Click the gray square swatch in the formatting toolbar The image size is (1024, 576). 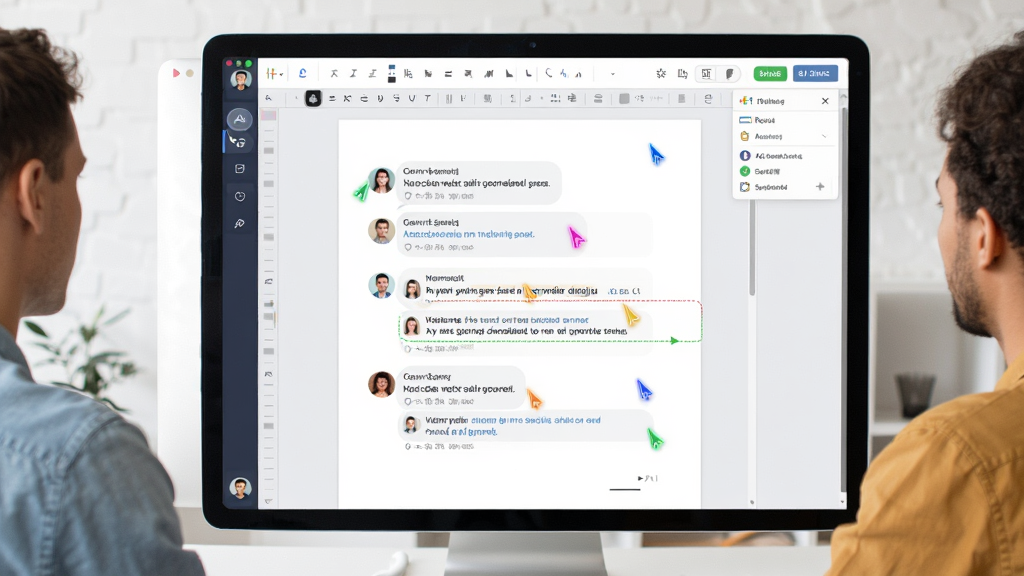[624, 99]
